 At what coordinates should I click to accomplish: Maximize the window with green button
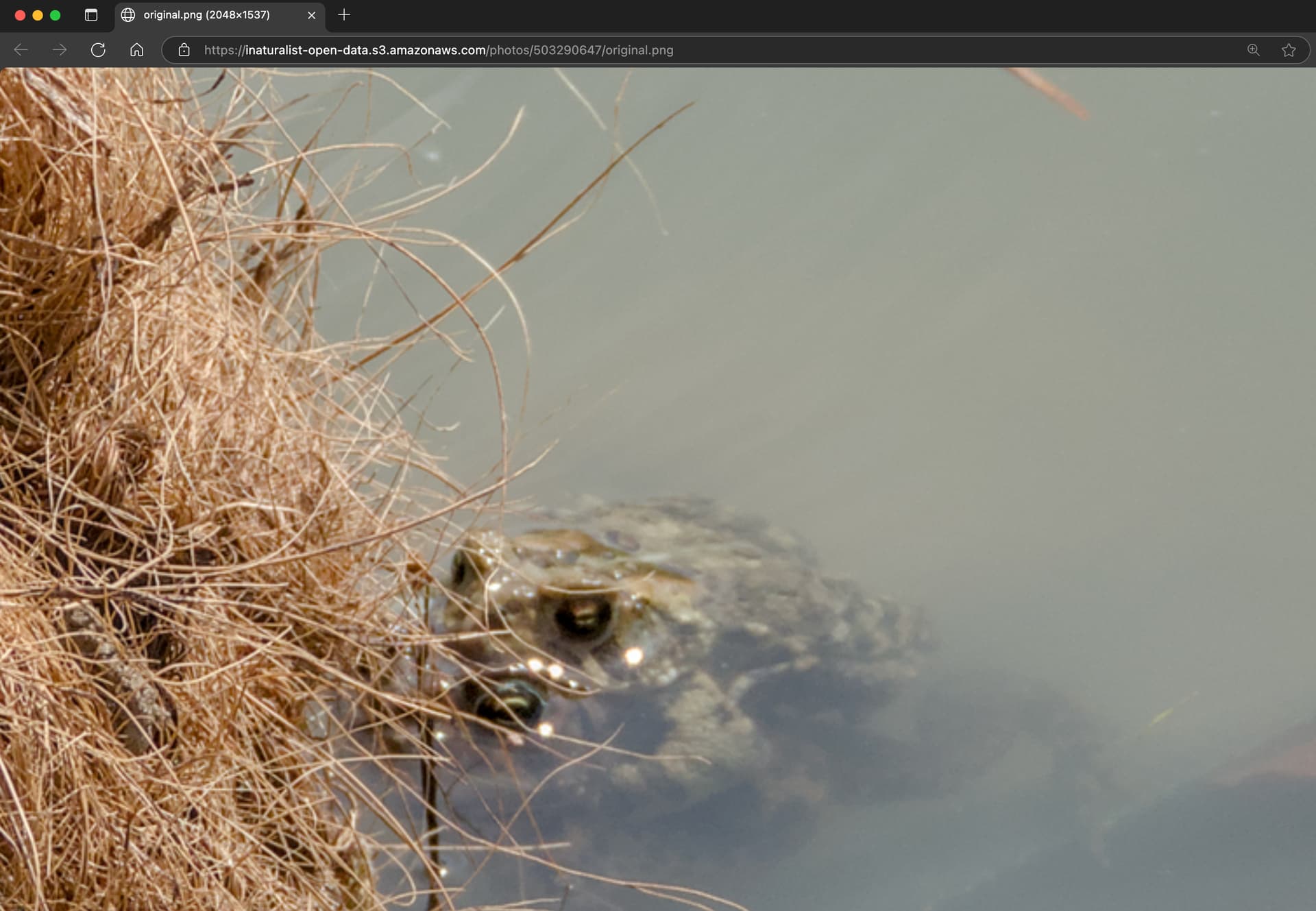[56, 15]
